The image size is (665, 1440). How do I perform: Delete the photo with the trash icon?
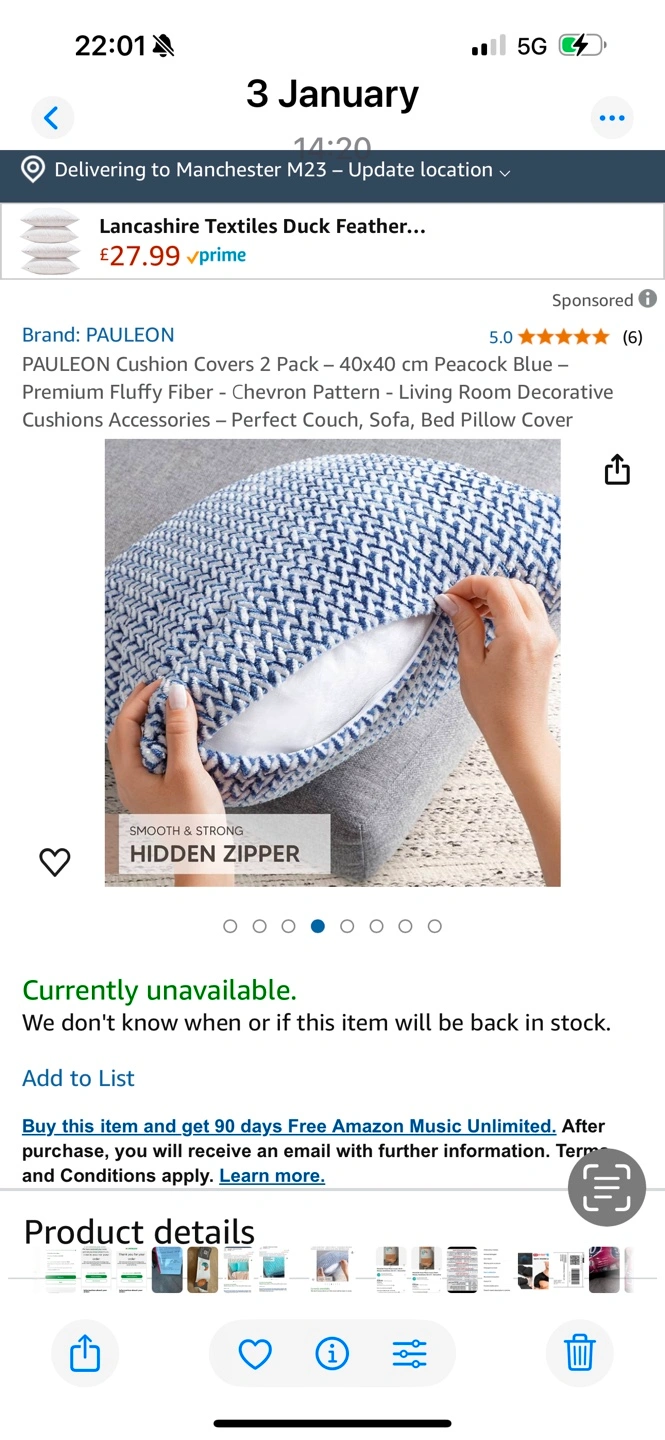point(580,1354)
